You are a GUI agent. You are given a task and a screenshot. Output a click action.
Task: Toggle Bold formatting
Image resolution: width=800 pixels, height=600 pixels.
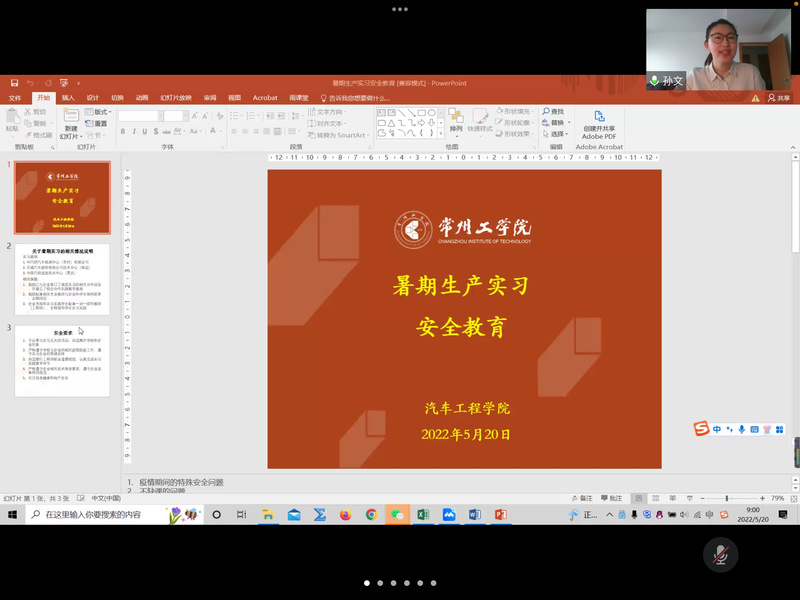click(x=123, y=132)
